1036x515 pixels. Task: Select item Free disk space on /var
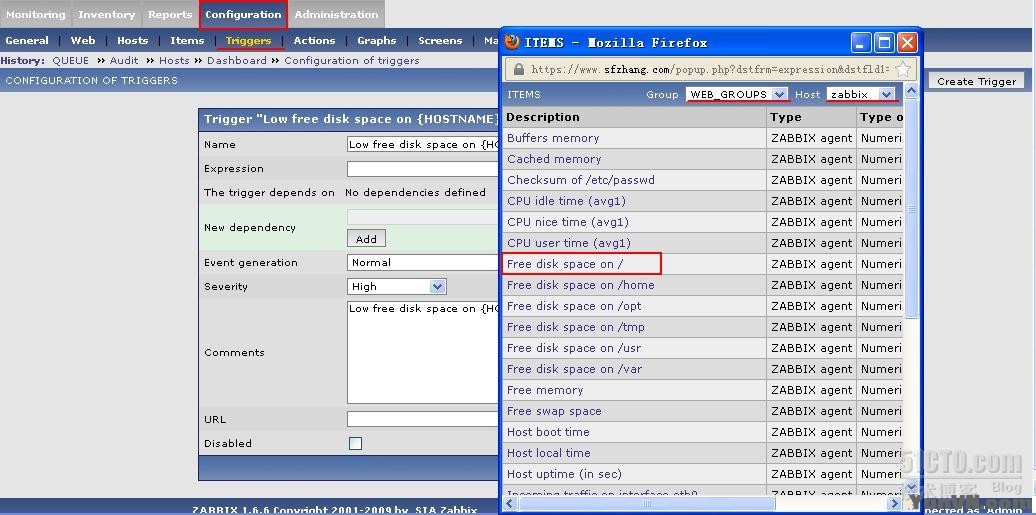point(574,369)
